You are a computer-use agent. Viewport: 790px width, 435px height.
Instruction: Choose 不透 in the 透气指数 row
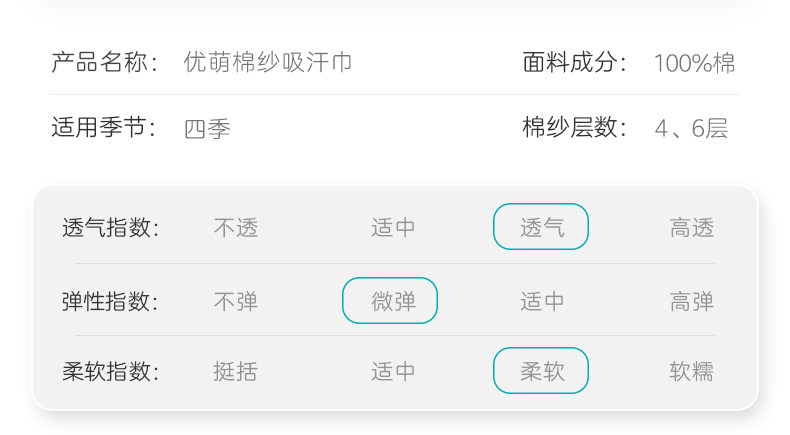tap(236, 228)
